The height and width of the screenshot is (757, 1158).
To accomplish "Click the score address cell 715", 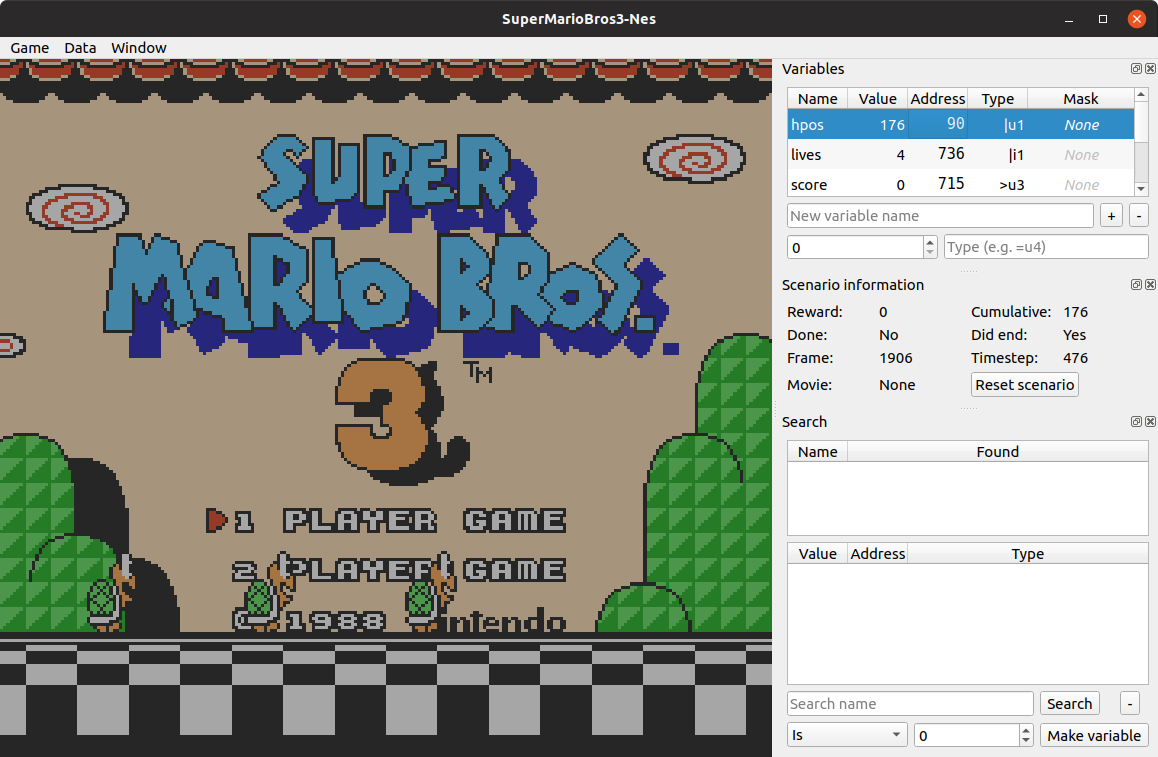I will 938,184.
